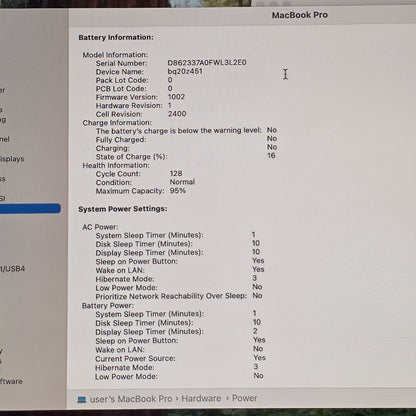Click Display Sleep Timer value 2 under Battery Power
The image size is (416, 416).
coord(255,331)
